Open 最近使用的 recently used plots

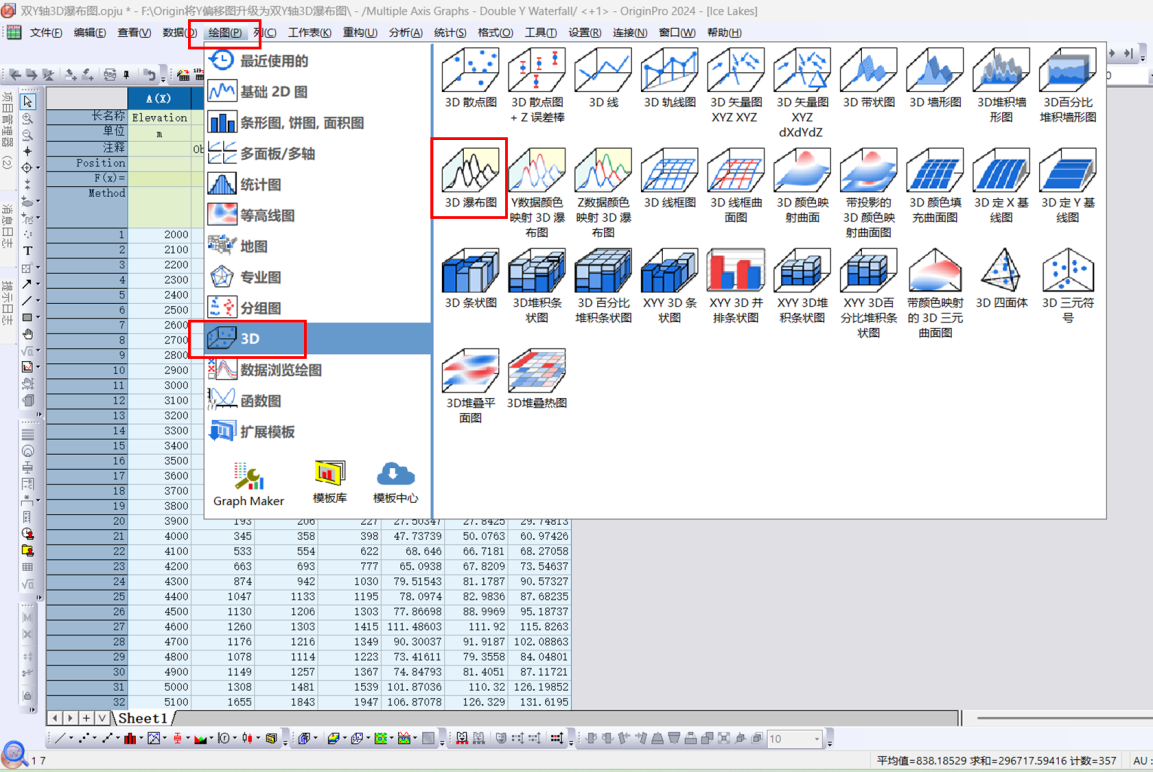pos(273,61)
